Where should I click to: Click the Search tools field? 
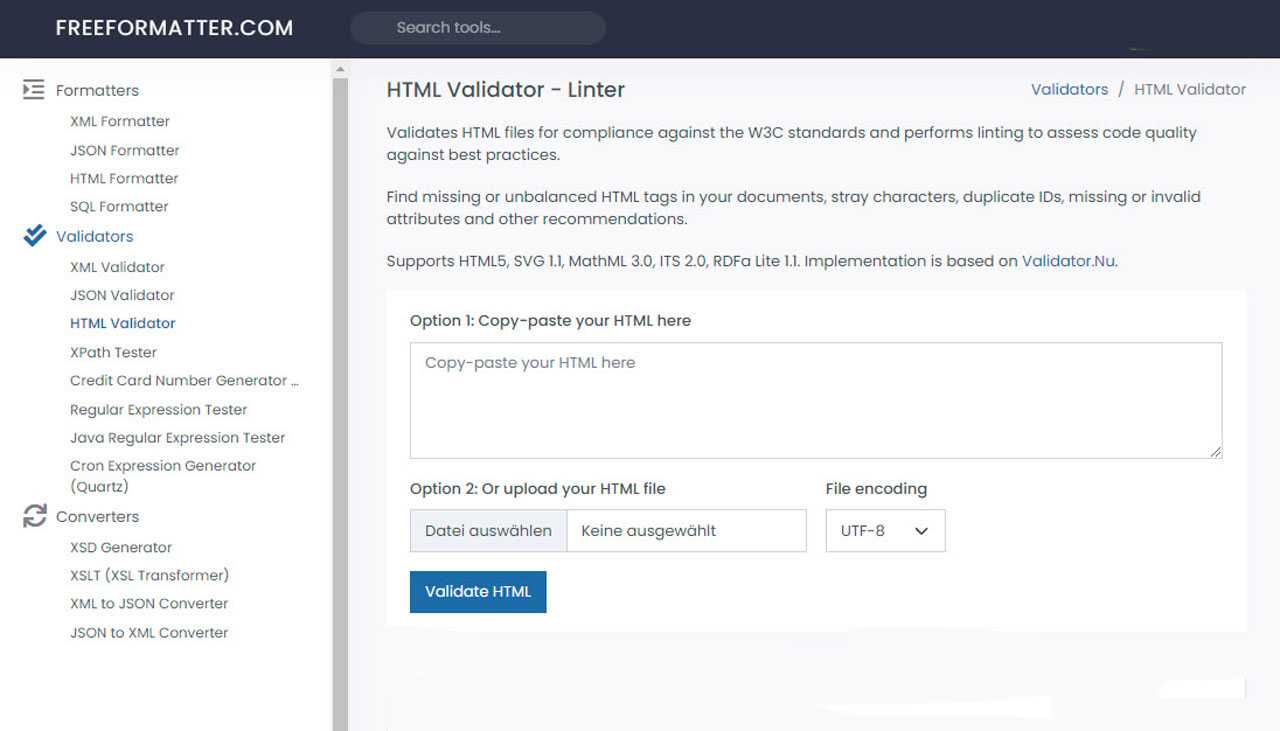point(478,28)
